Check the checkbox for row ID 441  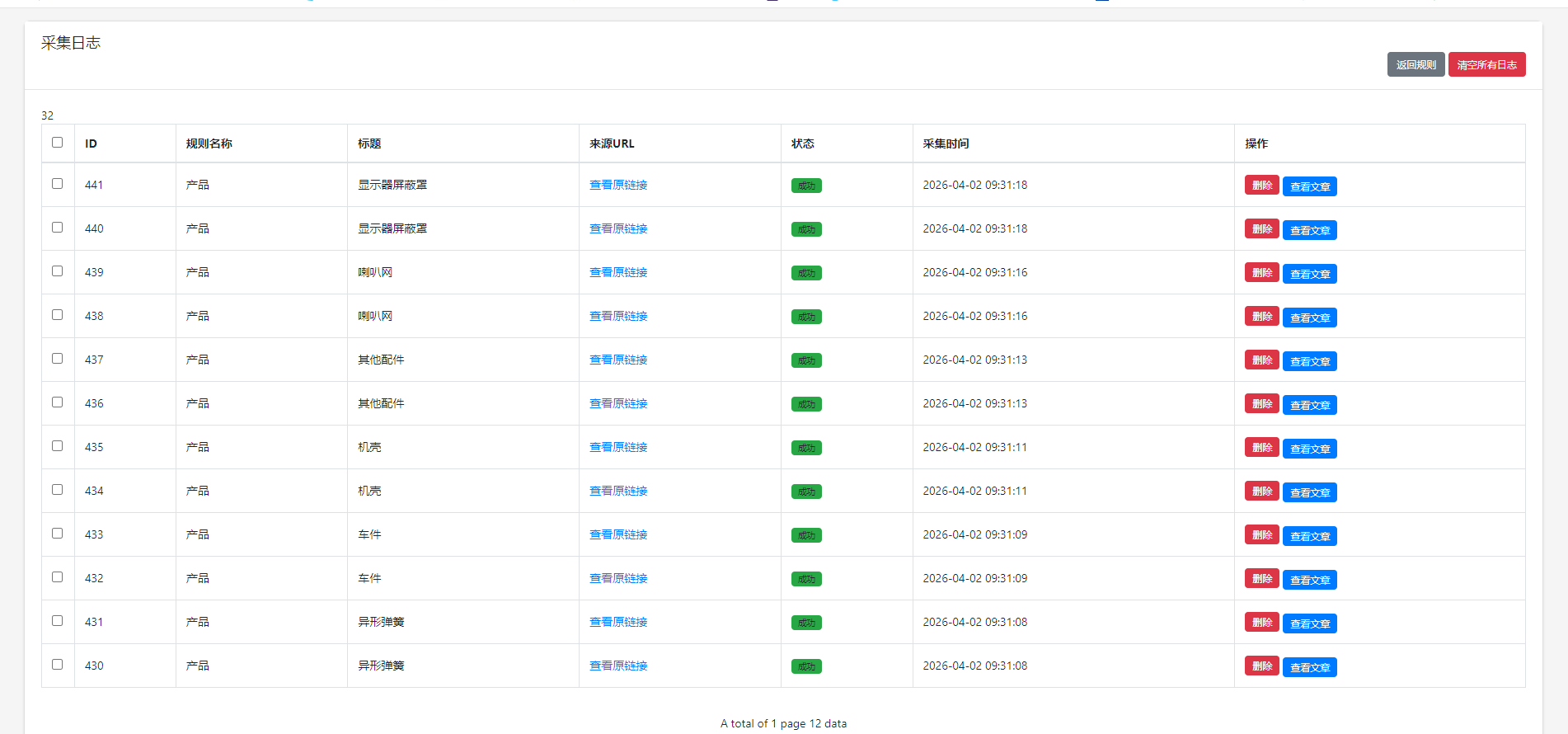(x=58, y=184)
